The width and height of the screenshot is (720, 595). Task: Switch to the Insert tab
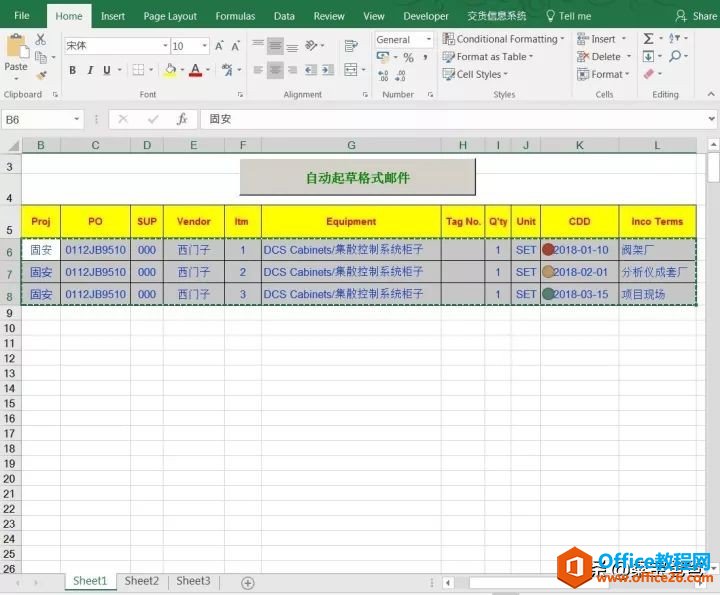tap(112, 16)
